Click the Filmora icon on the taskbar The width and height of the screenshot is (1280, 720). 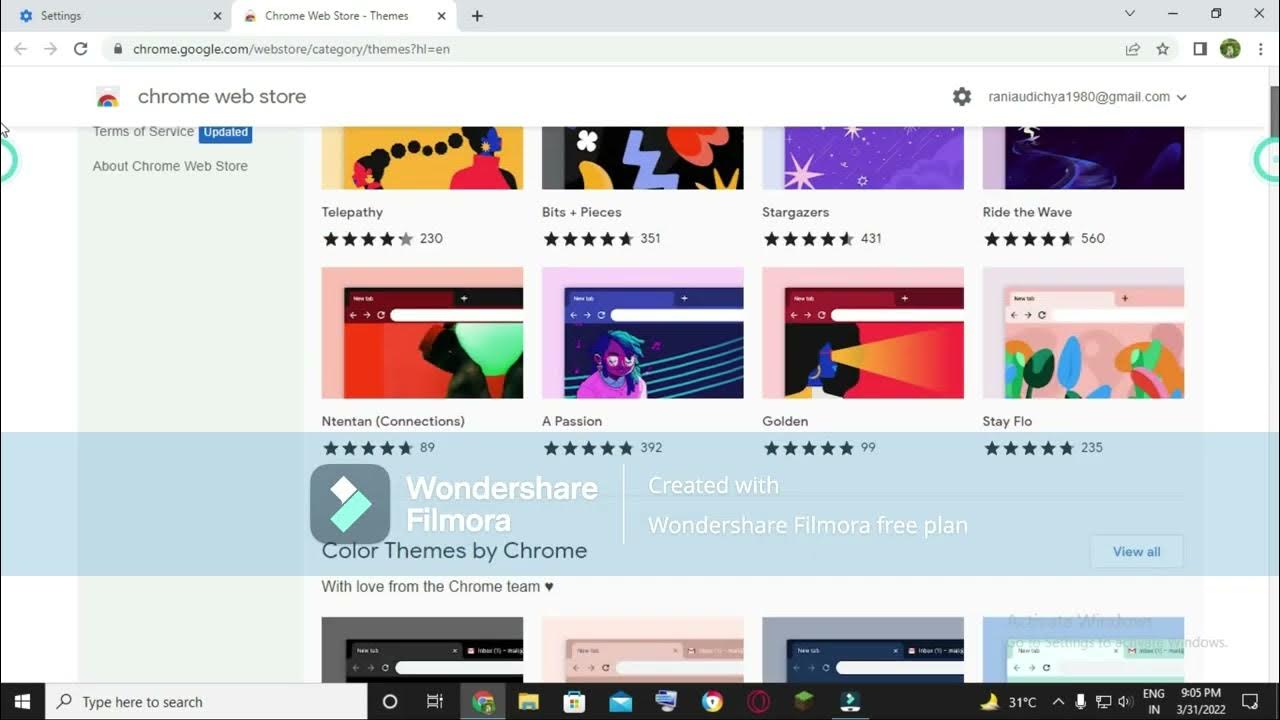point(851,701)
